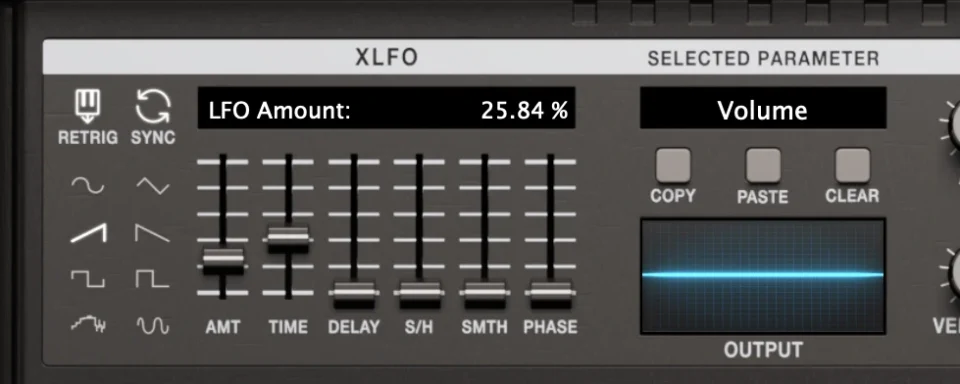
Task: Click the Volume selected parameter display
Action: [763, 108]
